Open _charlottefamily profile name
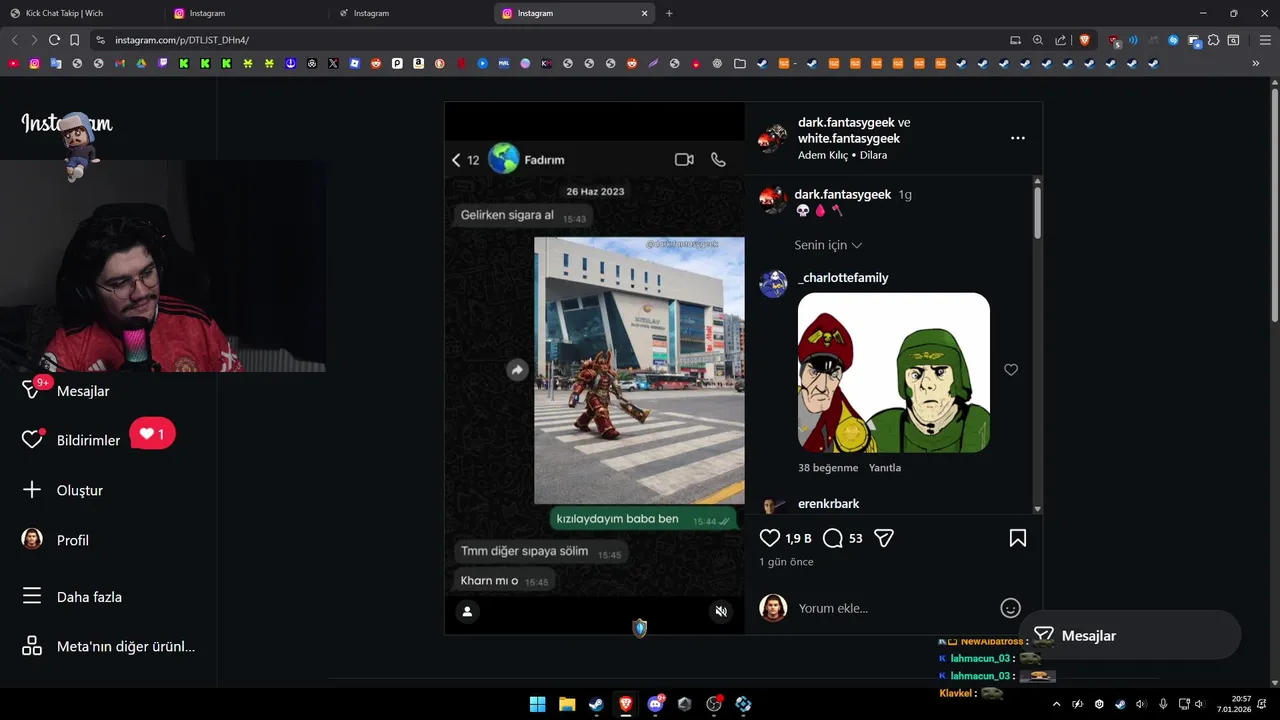This screenshot has width=1280, height=720. tap(843, 278)
